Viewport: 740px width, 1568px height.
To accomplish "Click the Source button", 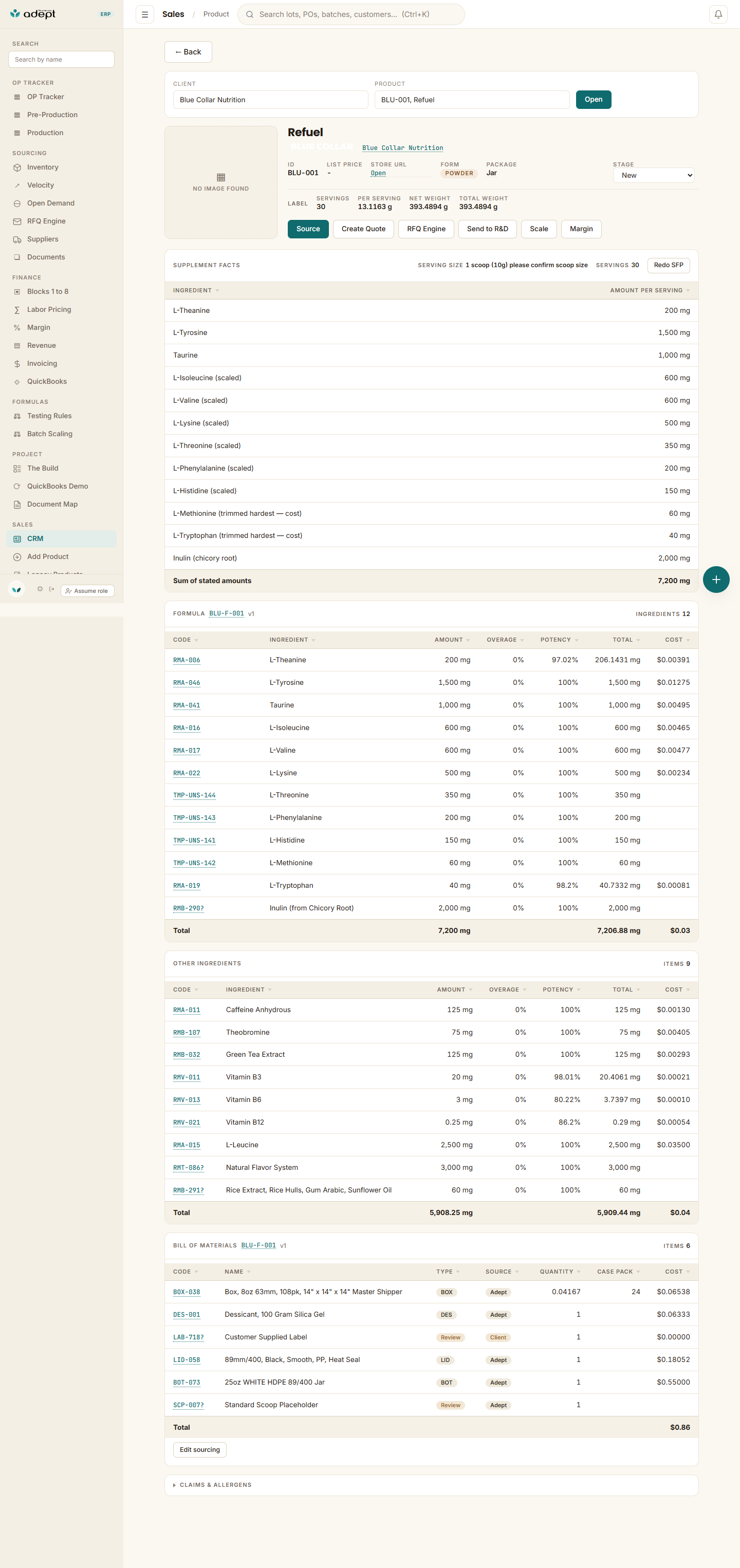I will click(308, 229).
